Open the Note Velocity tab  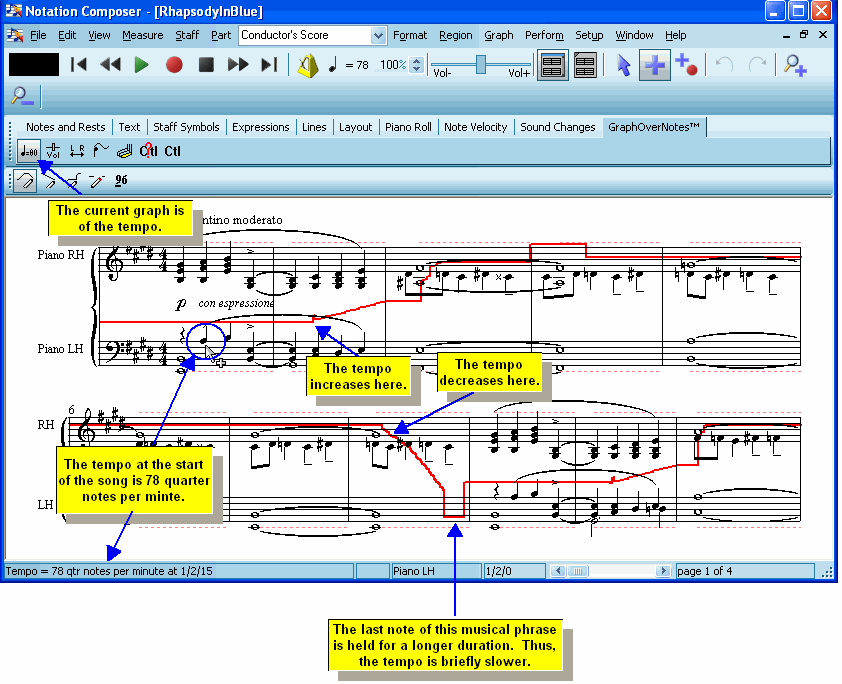[x=476, y=127]
